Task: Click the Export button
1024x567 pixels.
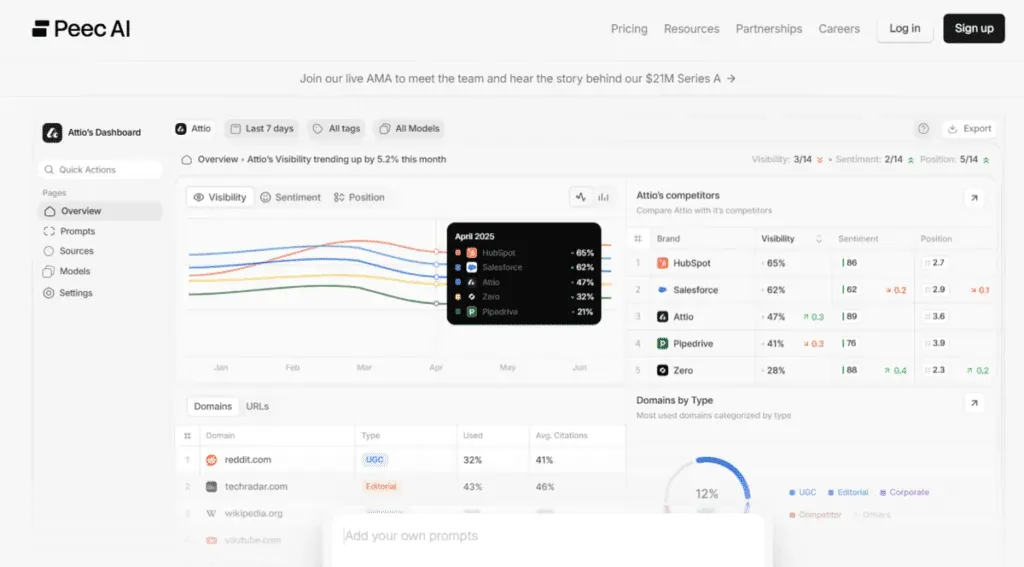Action: (970, 129)
